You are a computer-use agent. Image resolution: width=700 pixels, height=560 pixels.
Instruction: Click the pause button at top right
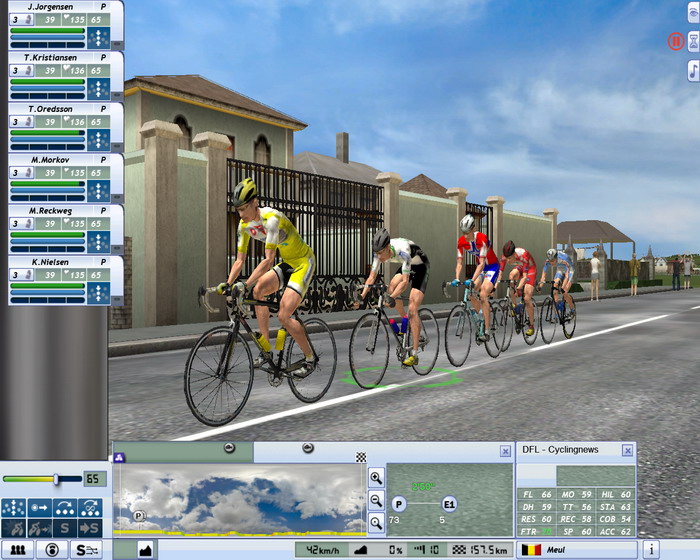(x=675, y=41)
